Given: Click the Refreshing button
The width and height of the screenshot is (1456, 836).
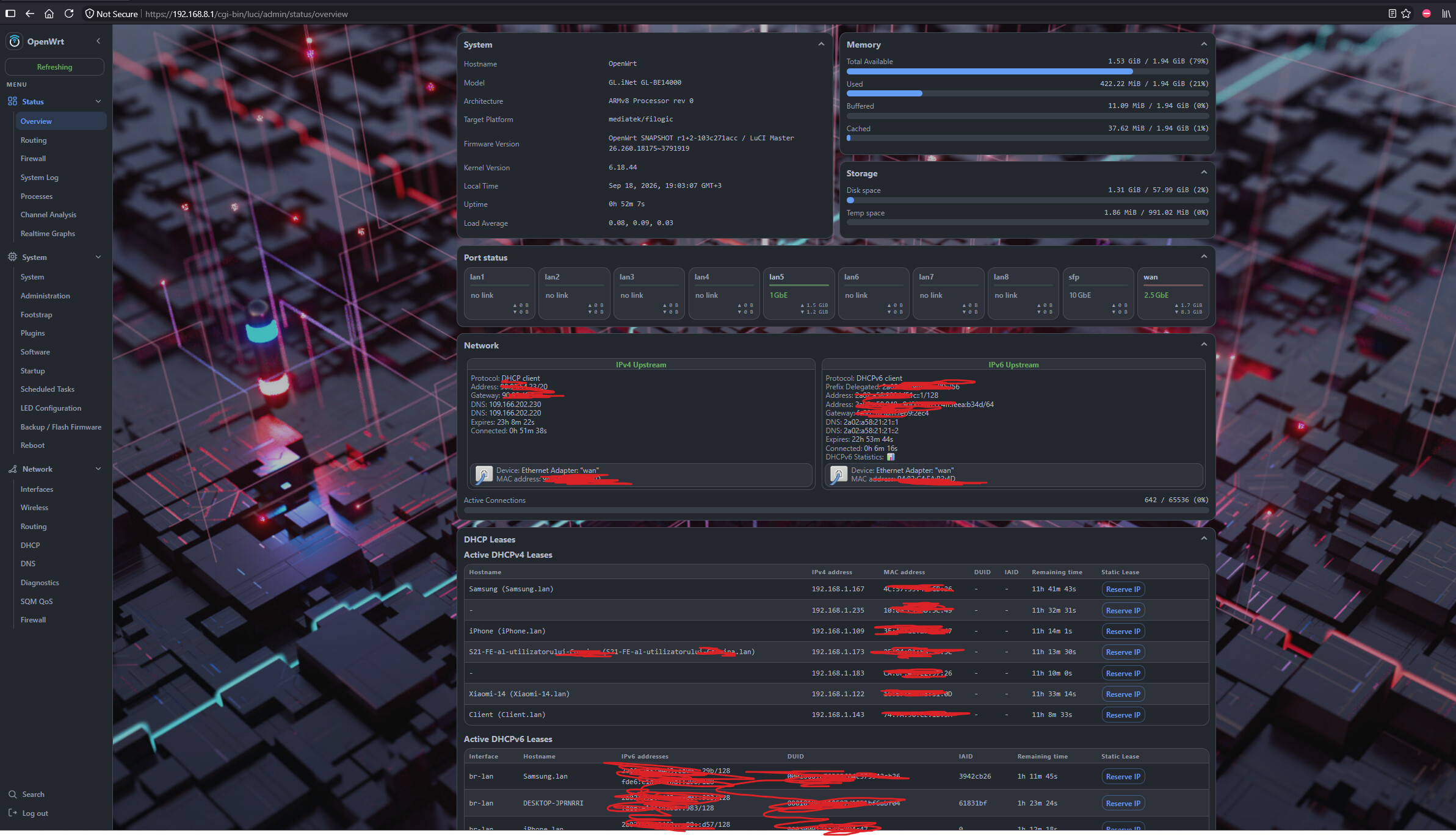Looking at the screenshot, I should coord(54,67).
